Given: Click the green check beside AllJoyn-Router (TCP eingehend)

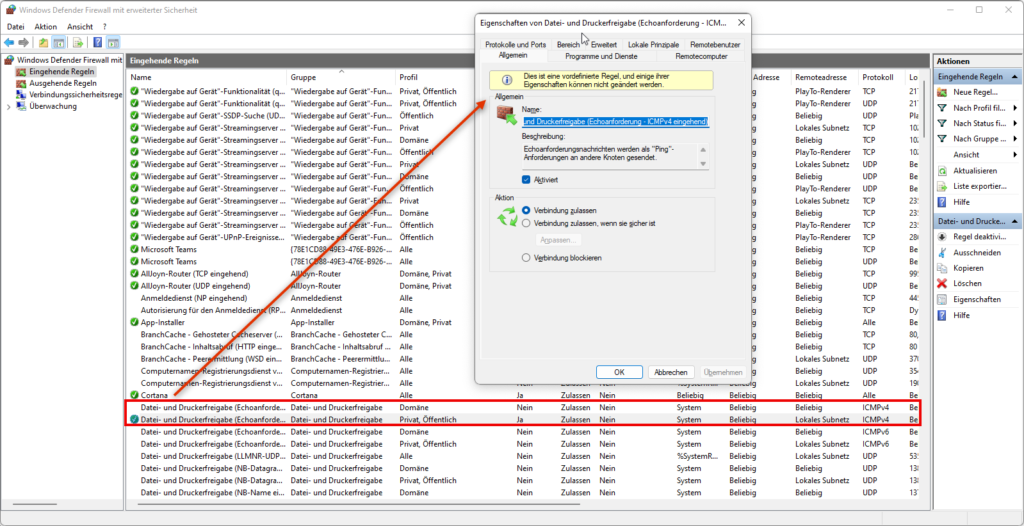Looking at the screenshot, I should [135, 274].
